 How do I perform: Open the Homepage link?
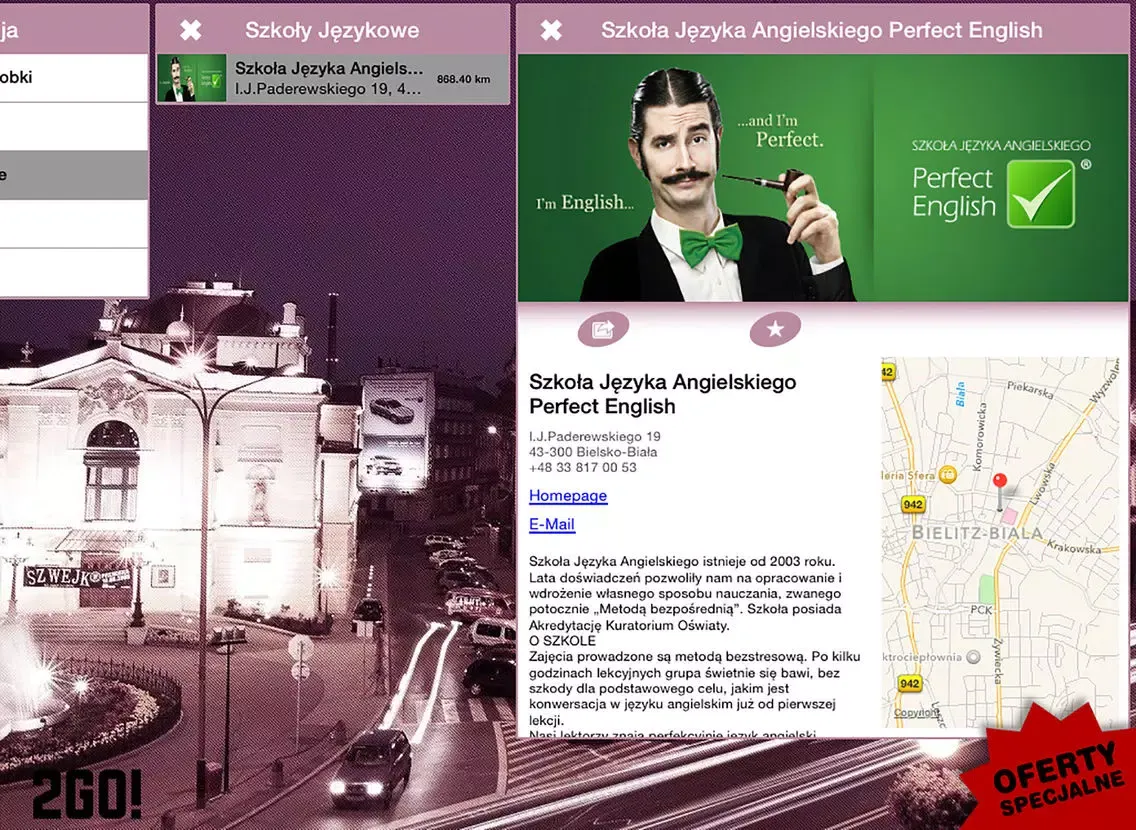pyautogui.click(x=568, y=495)
